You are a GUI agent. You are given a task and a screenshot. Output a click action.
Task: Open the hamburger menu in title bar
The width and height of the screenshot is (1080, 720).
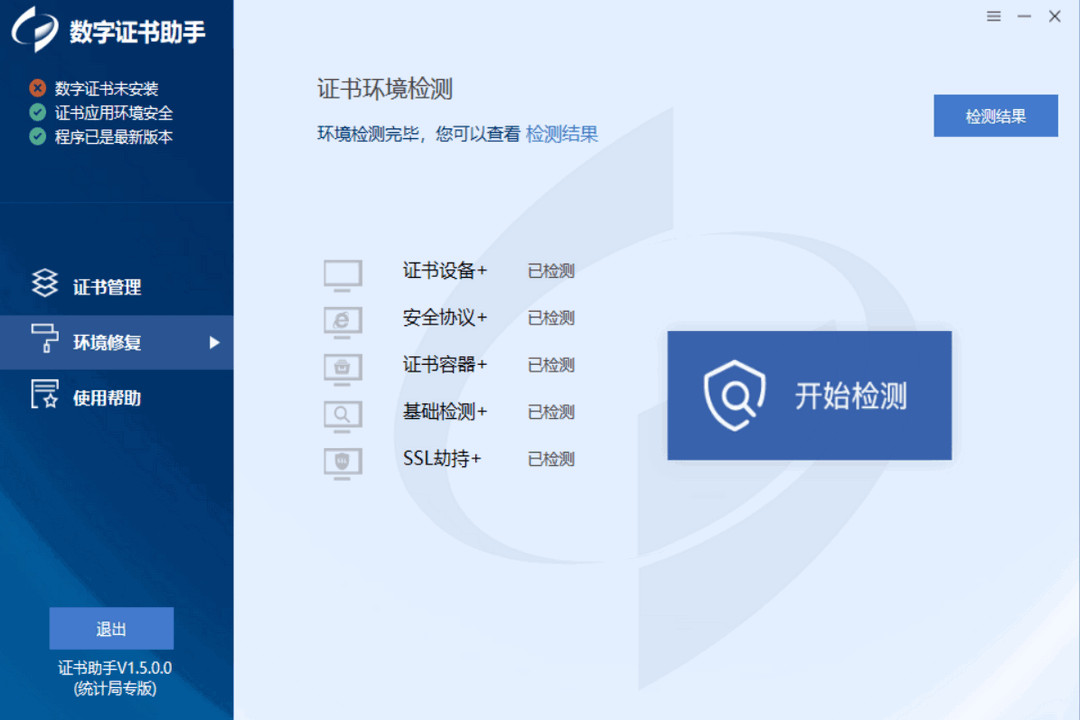tap(993, 16)
